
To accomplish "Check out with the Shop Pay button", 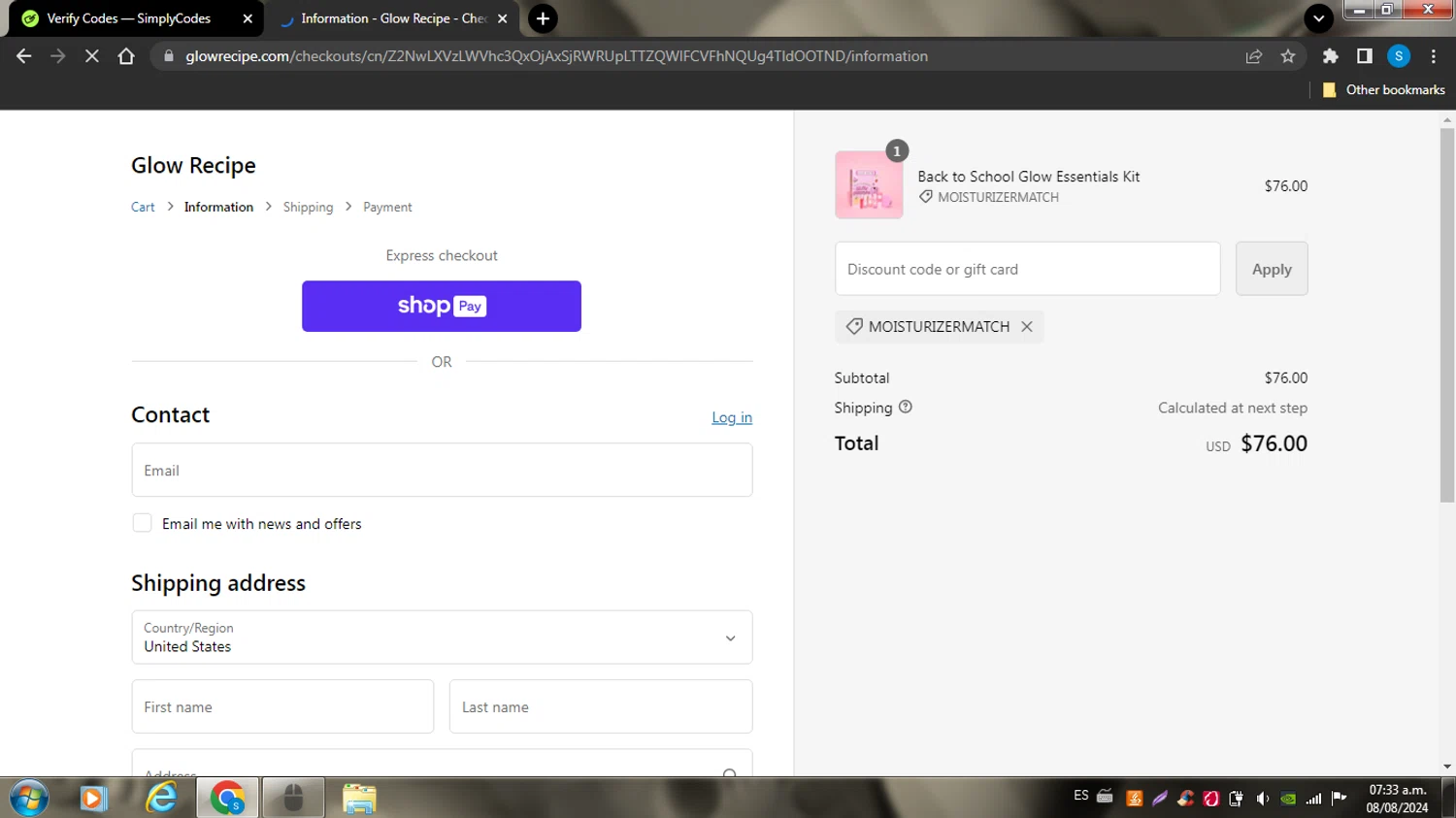I will pos(442,306).
